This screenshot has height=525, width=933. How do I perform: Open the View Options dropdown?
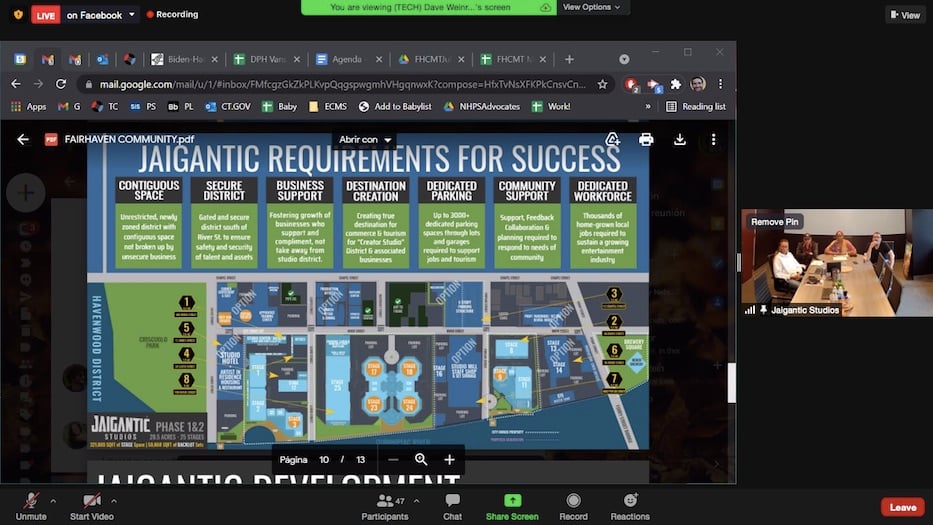coord(591,7)
